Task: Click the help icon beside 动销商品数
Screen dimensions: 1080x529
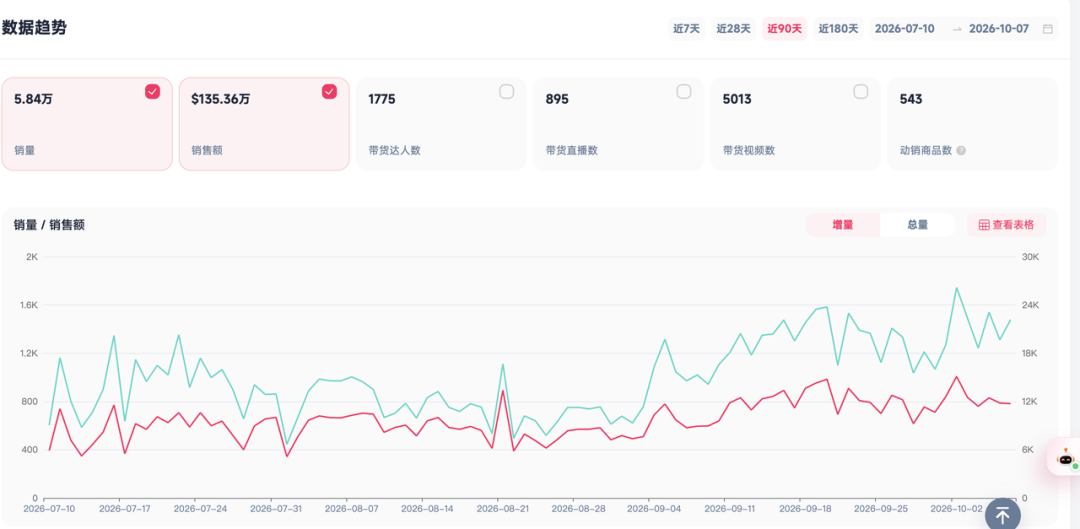Action: pos(961,150)
